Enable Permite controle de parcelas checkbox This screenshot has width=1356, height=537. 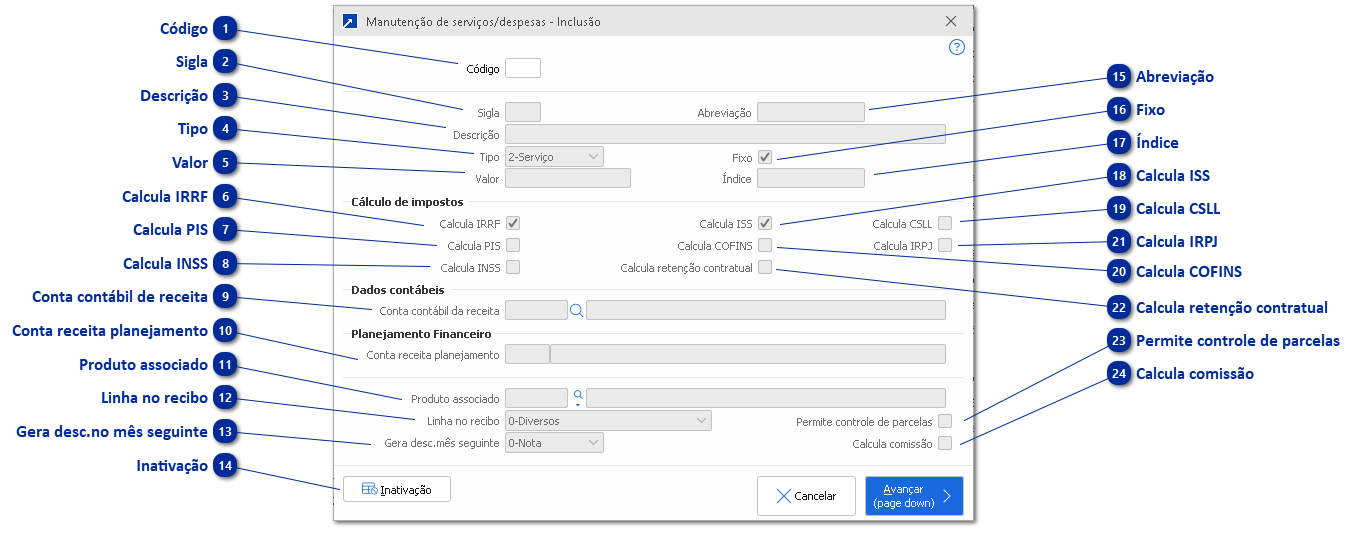pos(945,422)
